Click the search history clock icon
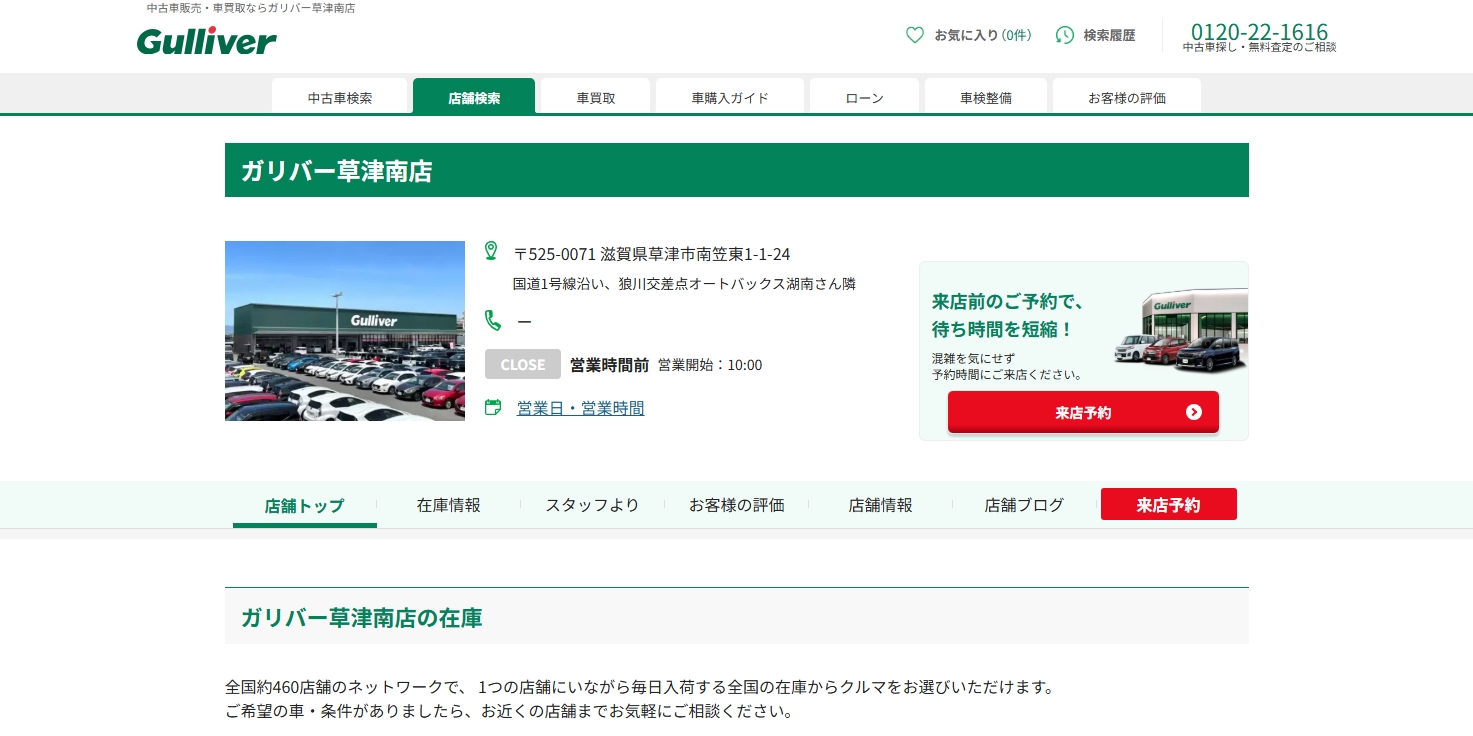The height and width of the screenshot is (736, 1473). 1065,35
